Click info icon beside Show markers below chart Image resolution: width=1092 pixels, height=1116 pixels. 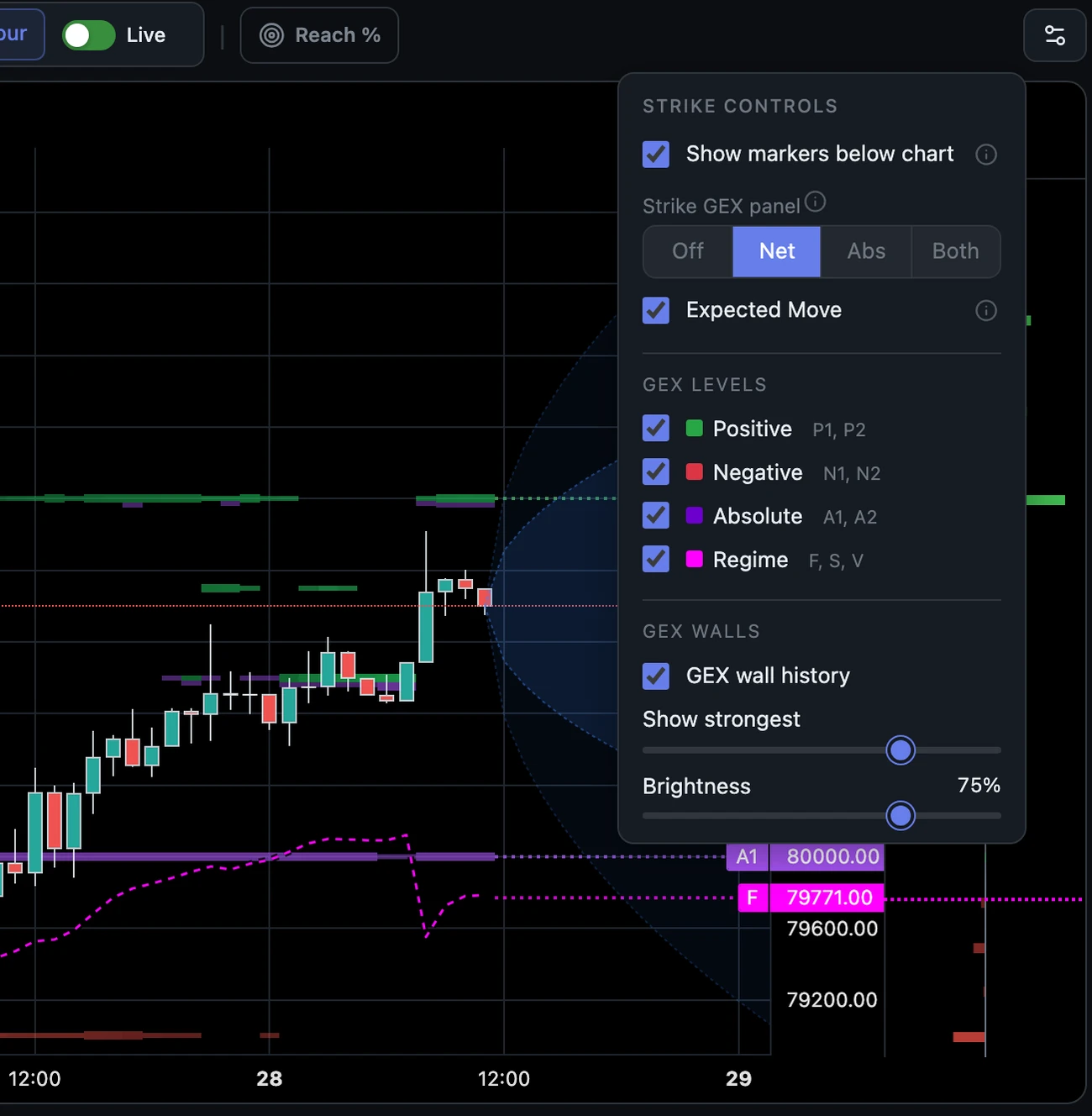(x=986, y=155)
